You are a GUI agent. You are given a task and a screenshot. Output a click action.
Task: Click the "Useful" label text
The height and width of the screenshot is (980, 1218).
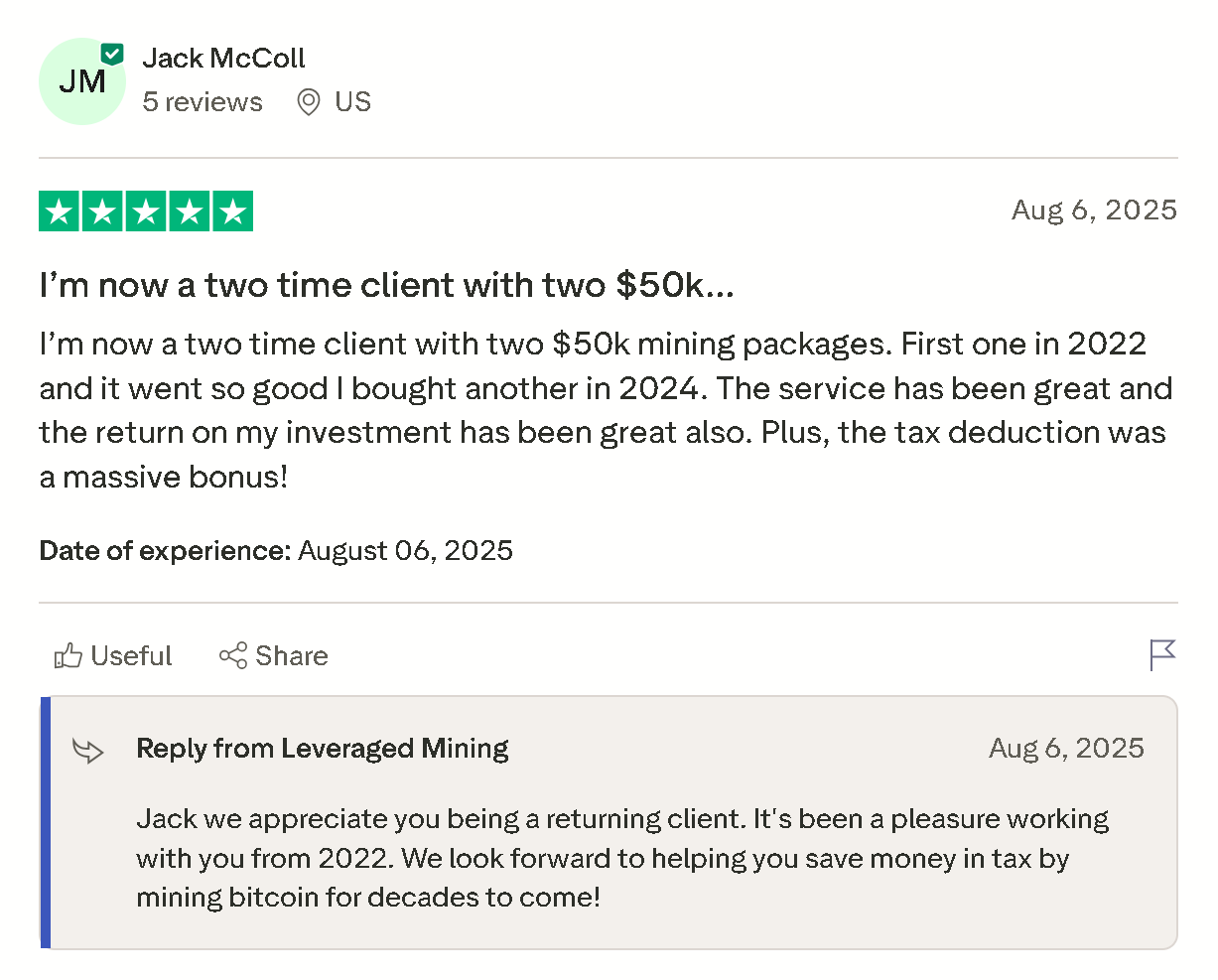point(131,656)
